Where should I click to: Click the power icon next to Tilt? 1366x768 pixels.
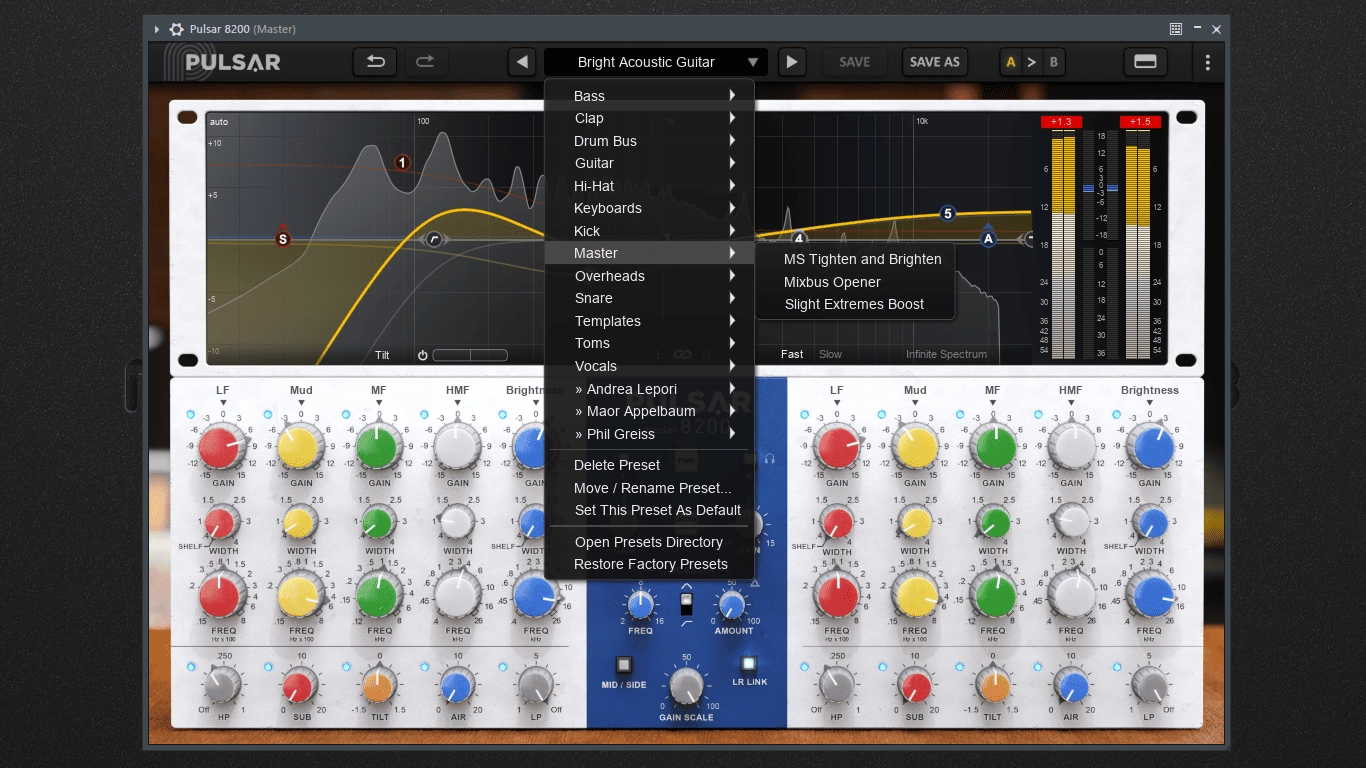[422, 355]
